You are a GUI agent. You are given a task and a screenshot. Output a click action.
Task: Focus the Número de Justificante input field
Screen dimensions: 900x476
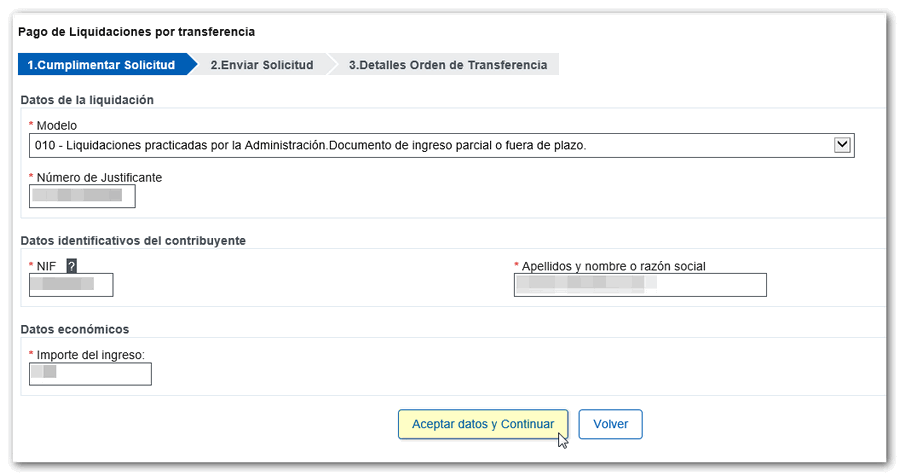(82, 196)
